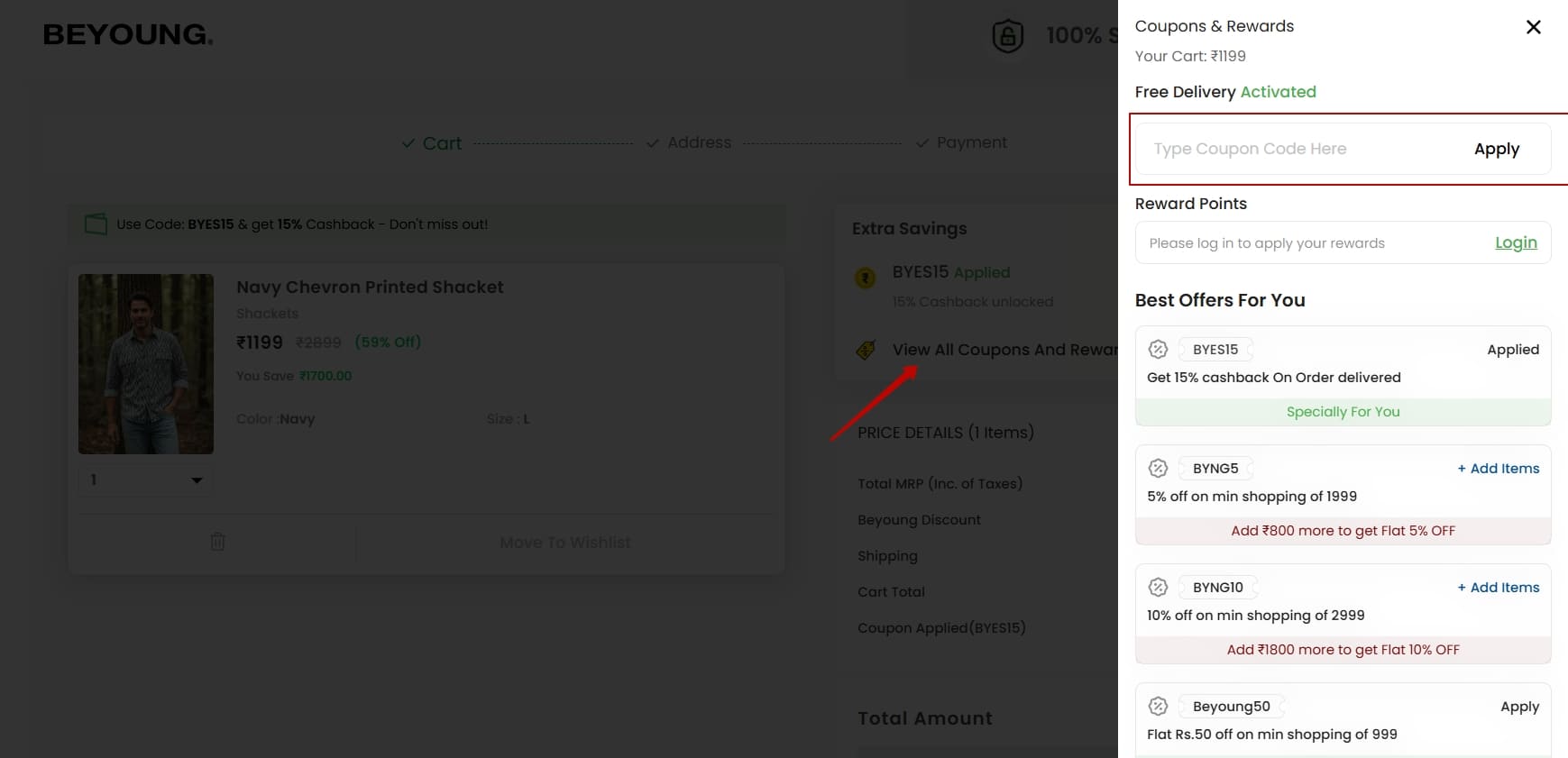
Task: Click the Applied status on BYES15 coupon
Action: (x=1513, y=350)
